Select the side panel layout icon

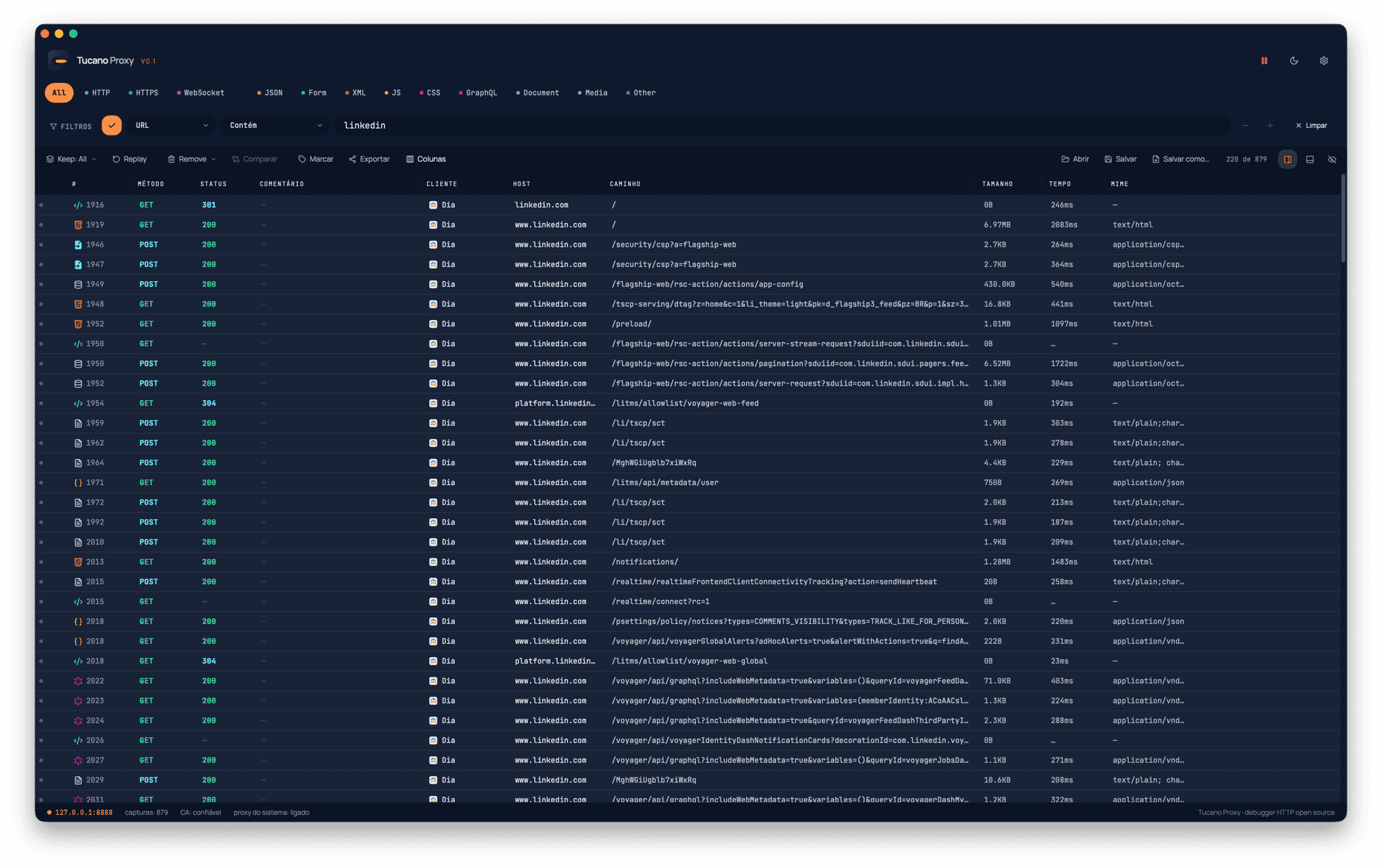pos(1287,160)
